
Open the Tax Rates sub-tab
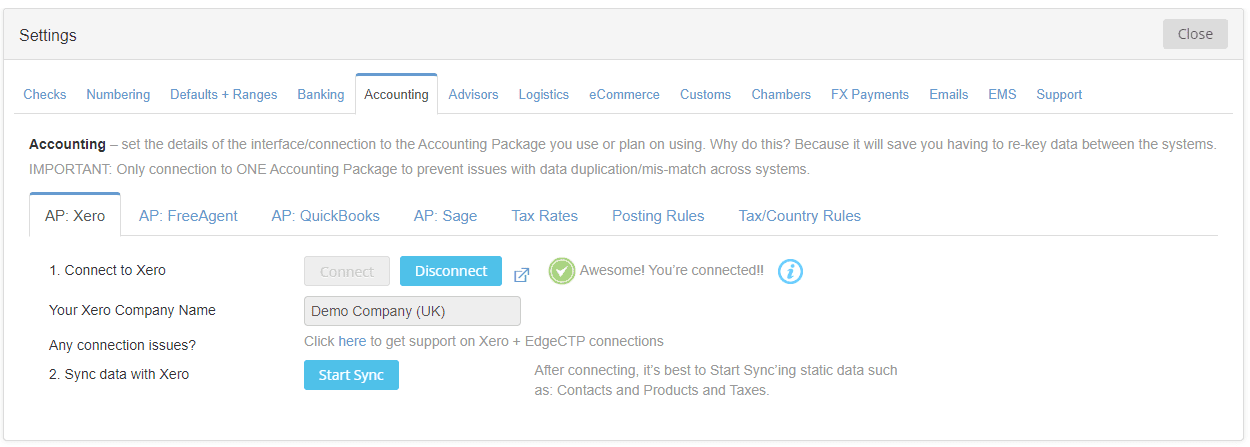(x=545, y=215)
